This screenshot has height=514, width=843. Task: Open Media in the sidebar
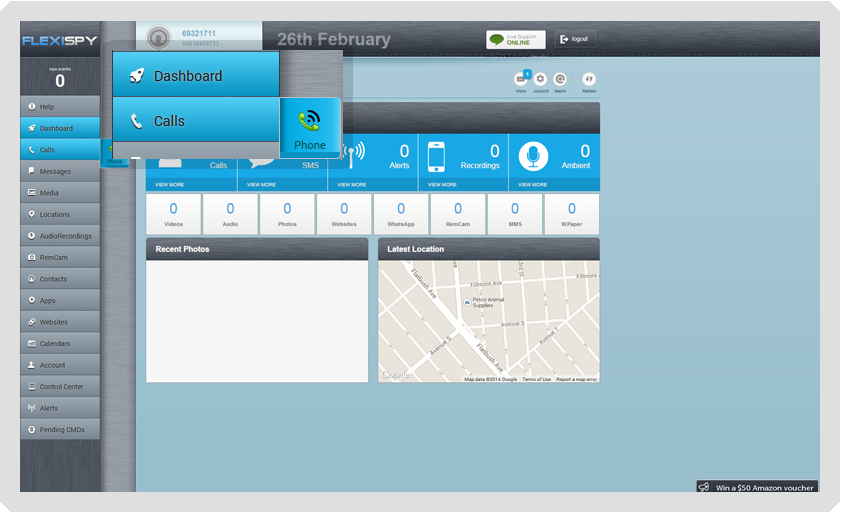pos(60,192)
